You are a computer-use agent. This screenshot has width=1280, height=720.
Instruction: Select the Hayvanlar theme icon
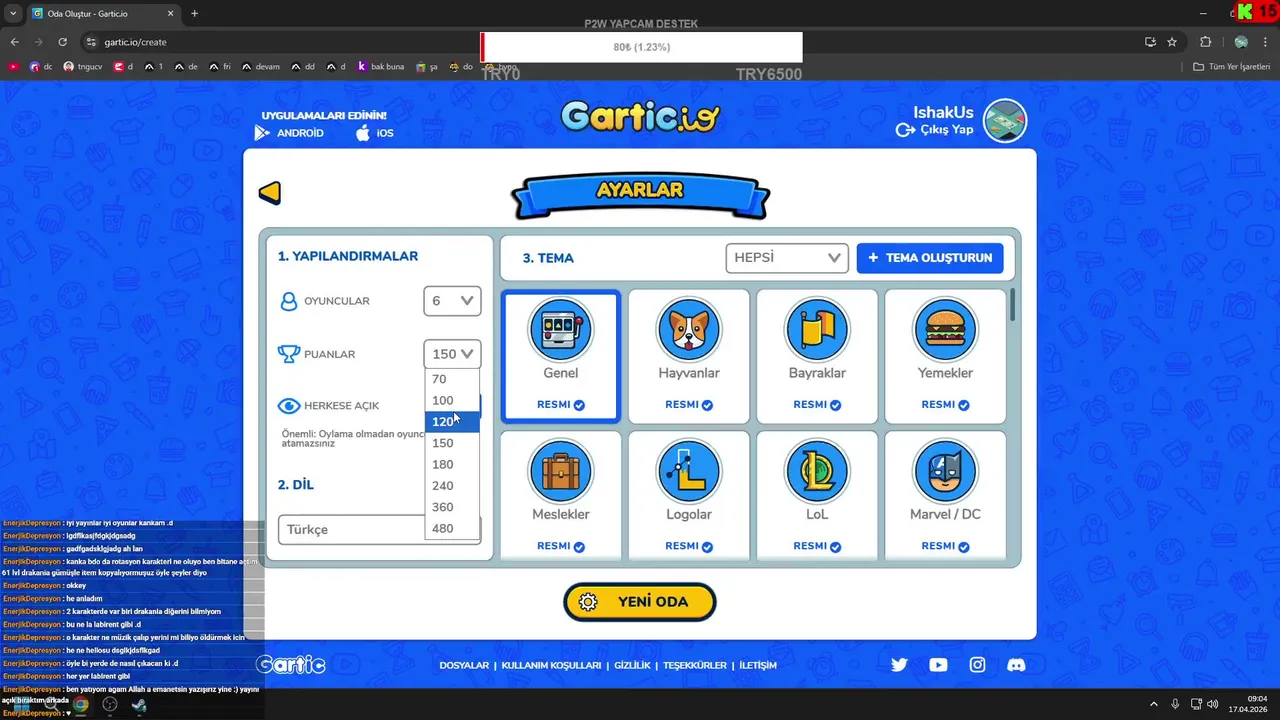[x=689, y=329]
